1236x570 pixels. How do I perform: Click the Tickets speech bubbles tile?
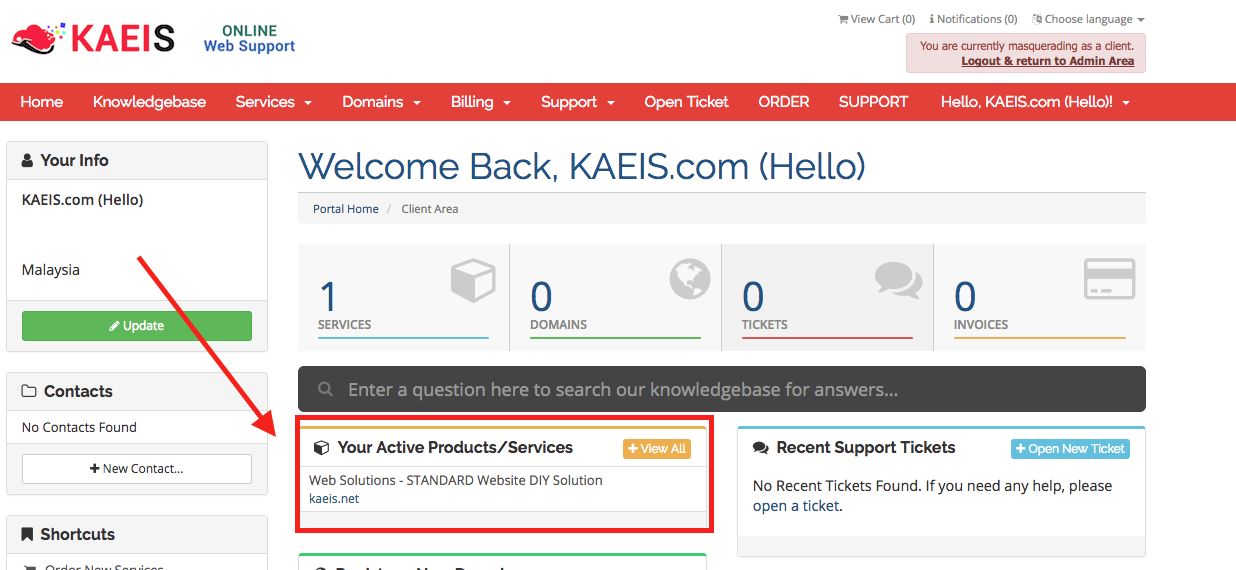click(x=827, y=297)
